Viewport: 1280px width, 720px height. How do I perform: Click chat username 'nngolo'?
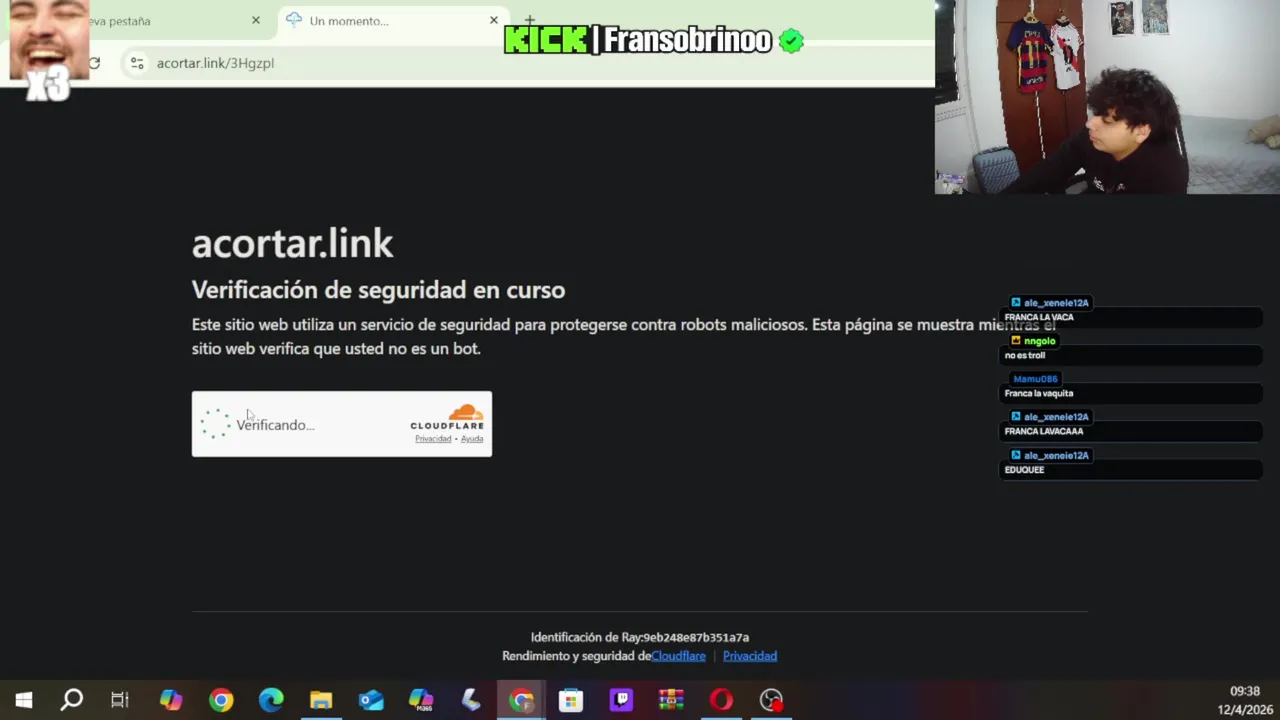coord(1039,341)
